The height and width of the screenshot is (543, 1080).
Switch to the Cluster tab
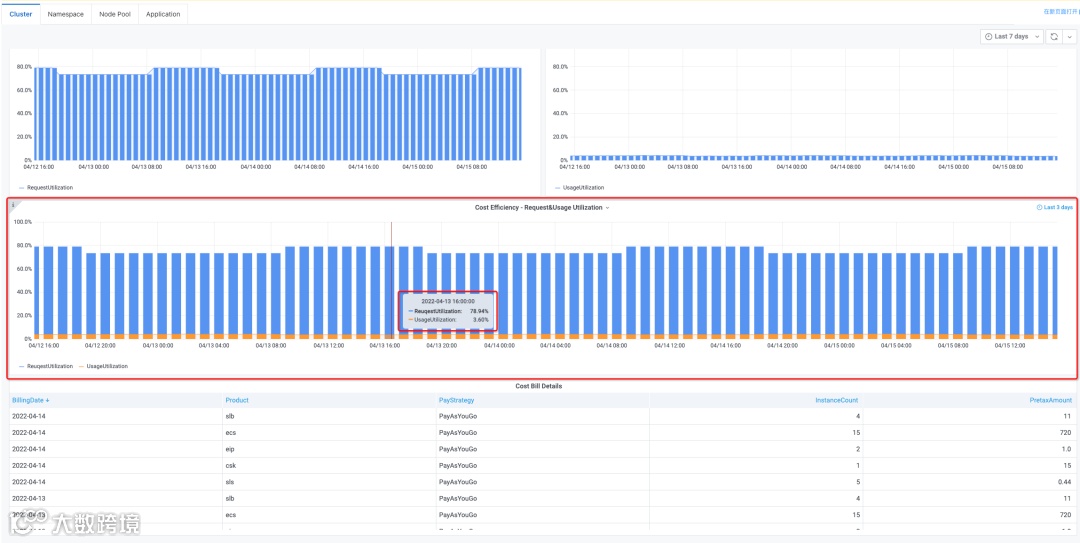(x=21, y=14)
